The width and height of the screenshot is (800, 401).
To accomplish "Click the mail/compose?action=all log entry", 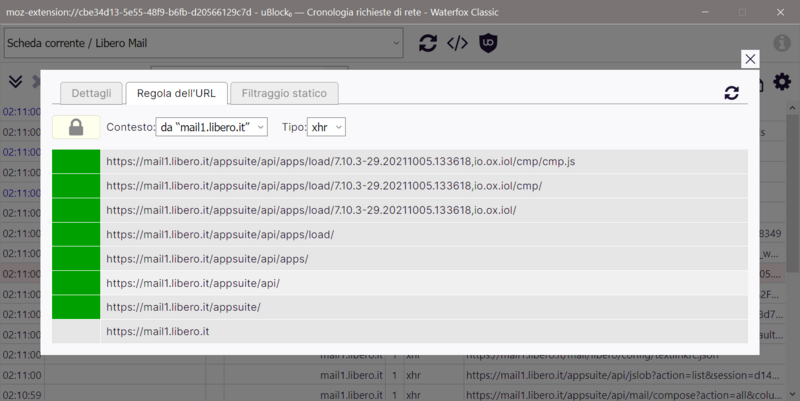I will click(623, 395).
